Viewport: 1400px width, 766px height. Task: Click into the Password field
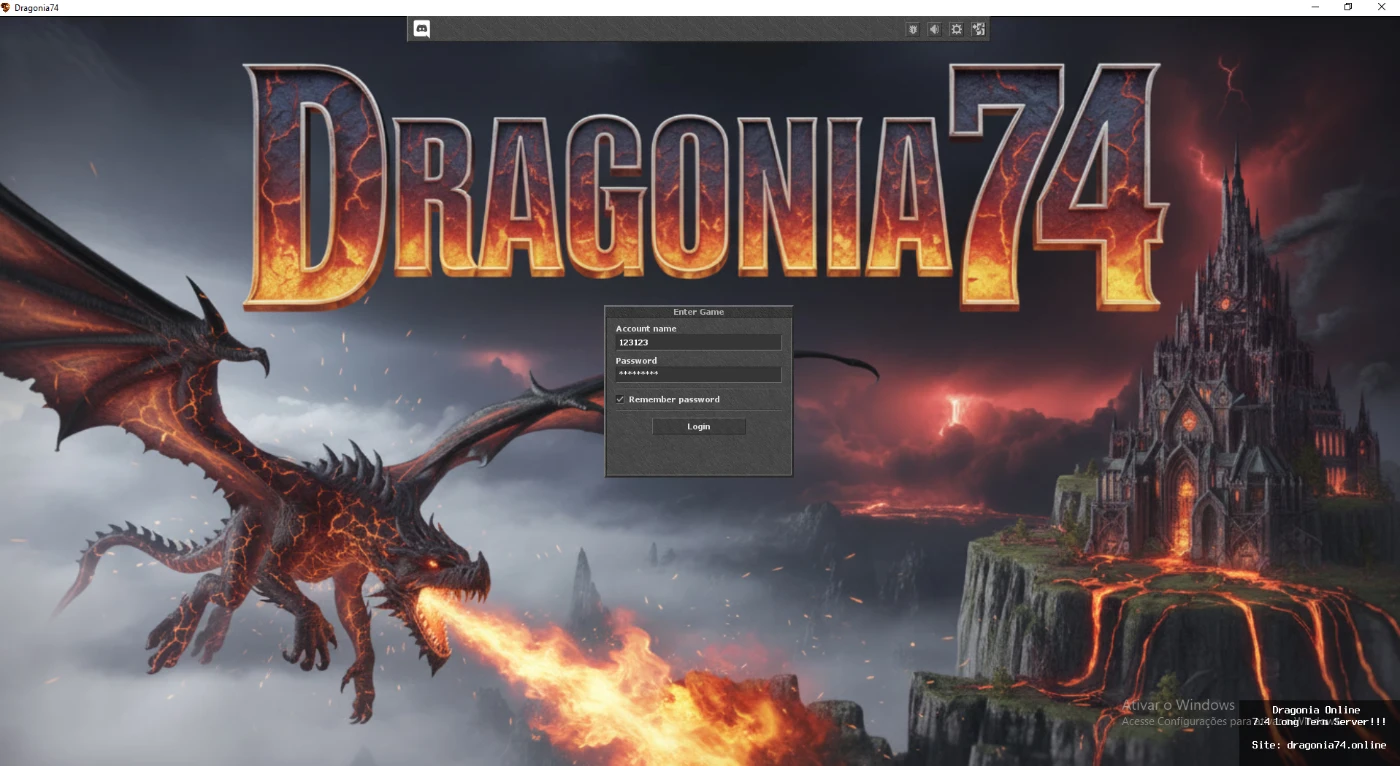698,374
